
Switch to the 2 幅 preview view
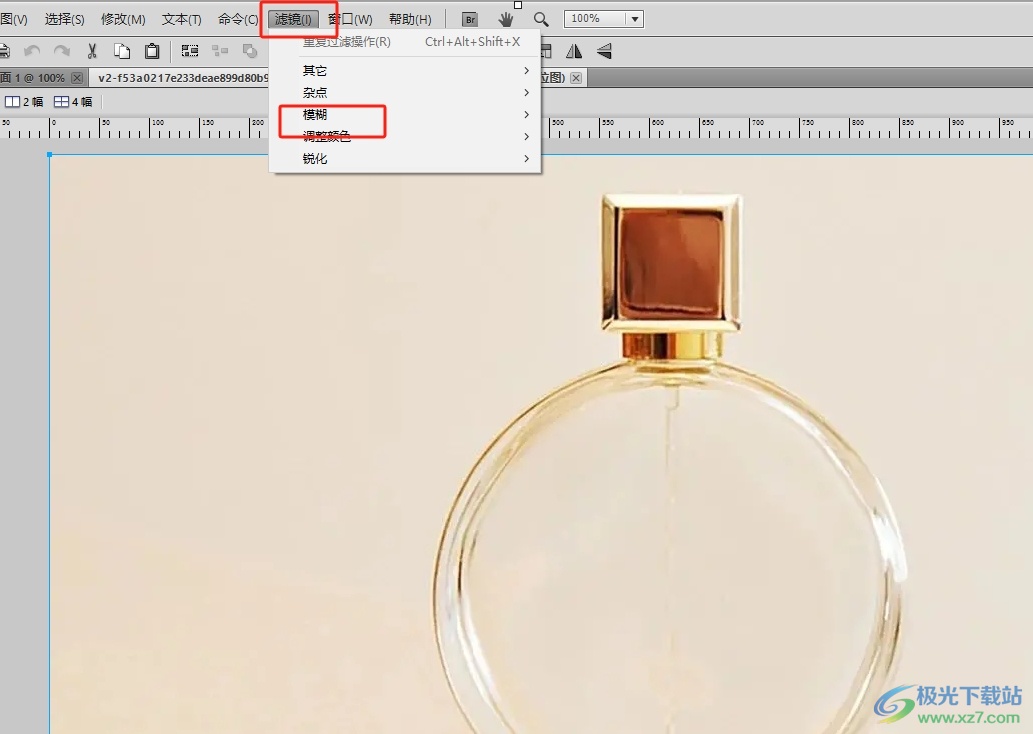coord(24,101)
